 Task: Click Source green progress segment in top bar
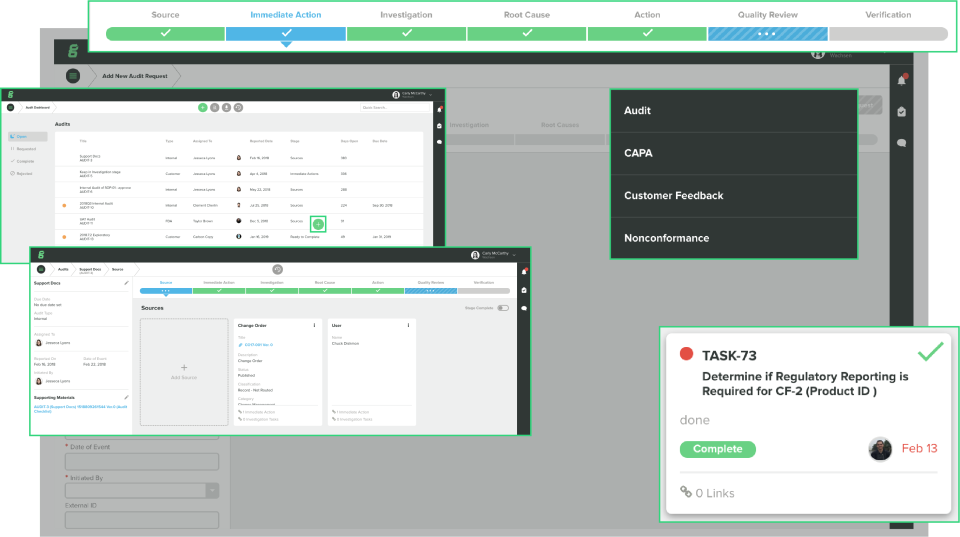tap(165, 34)
